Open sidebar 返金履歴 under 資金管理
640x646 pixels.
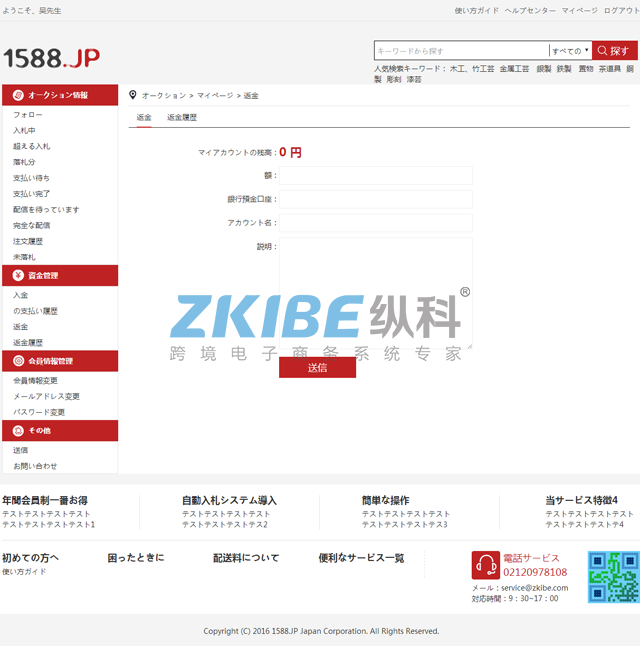coord(28,343)
